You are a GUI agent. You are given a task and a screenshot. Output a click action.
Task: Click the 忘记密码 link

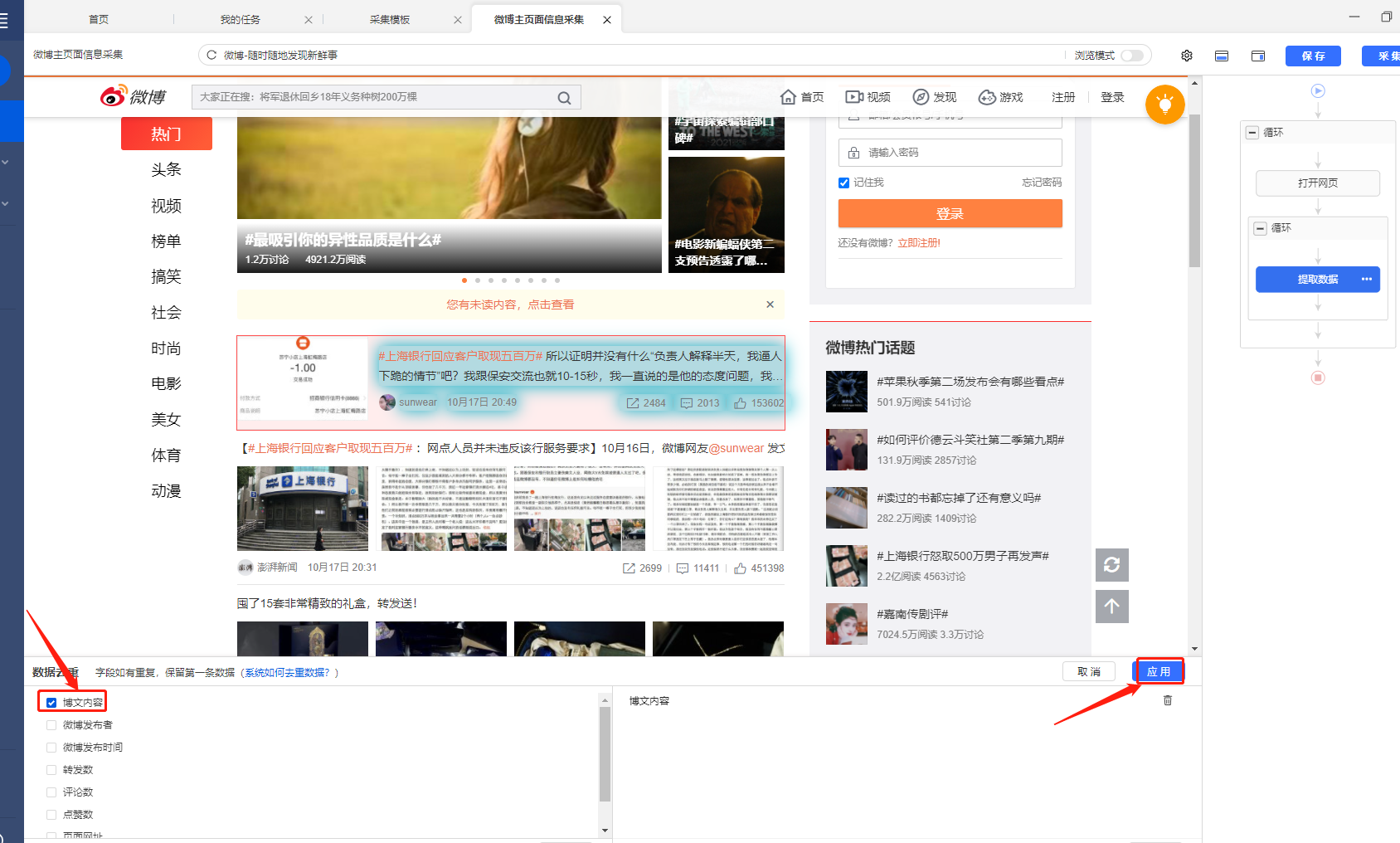1042,183
